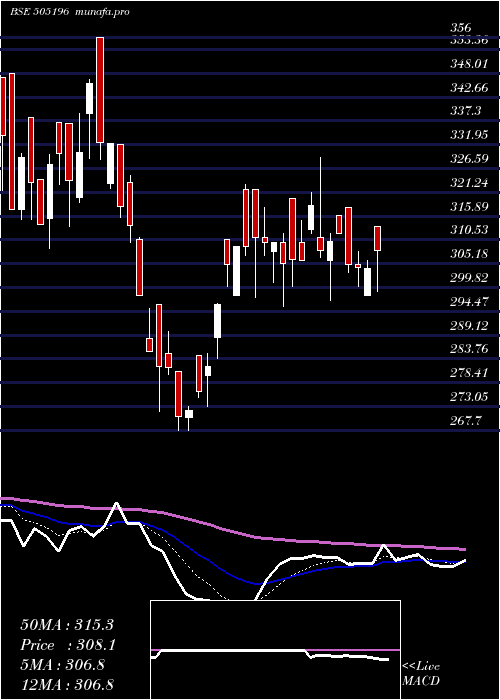Select the 356 price axis label

(462, 28)
